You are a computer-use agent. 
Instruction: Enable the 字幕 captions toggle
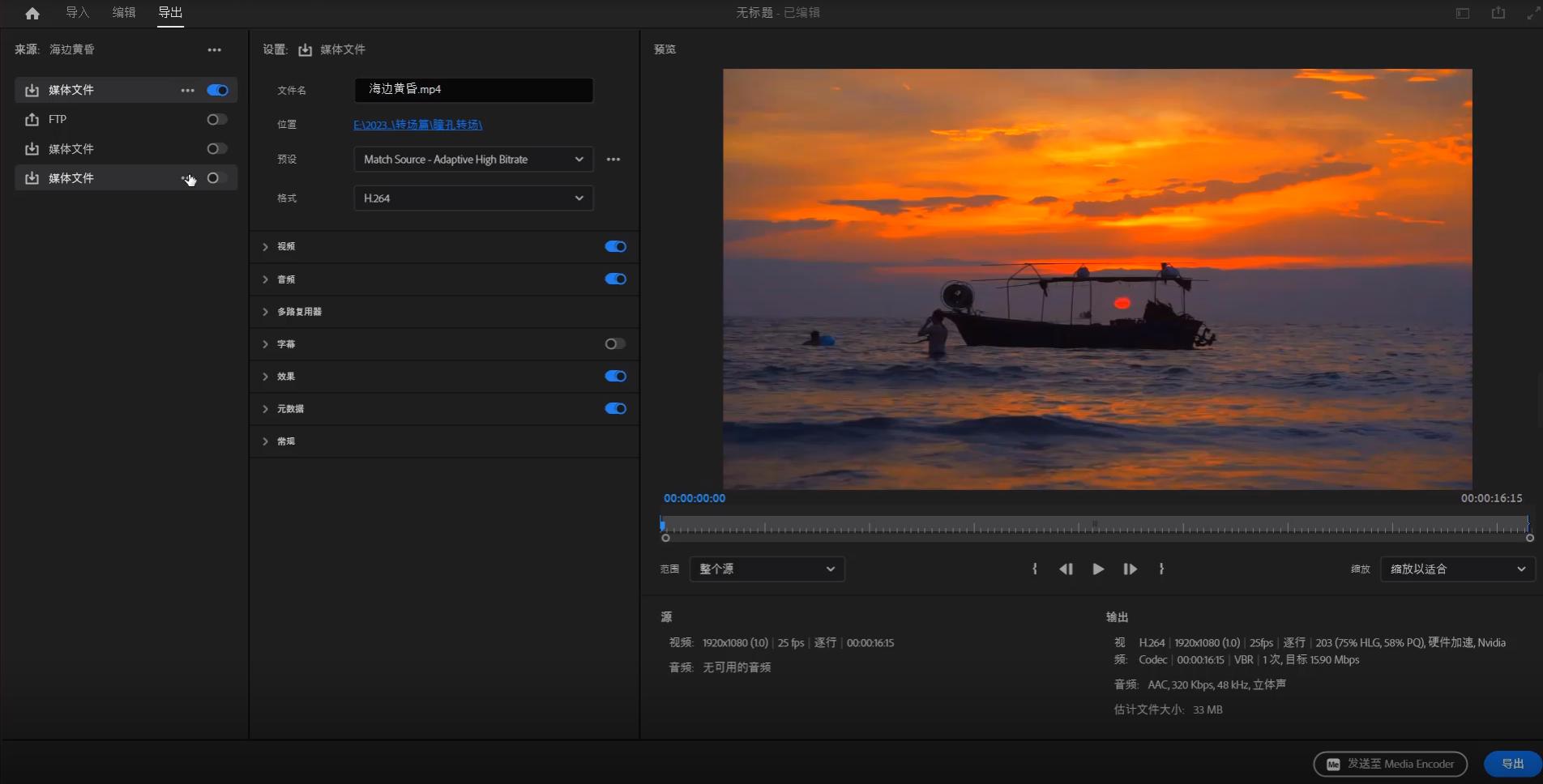point(615,344)
